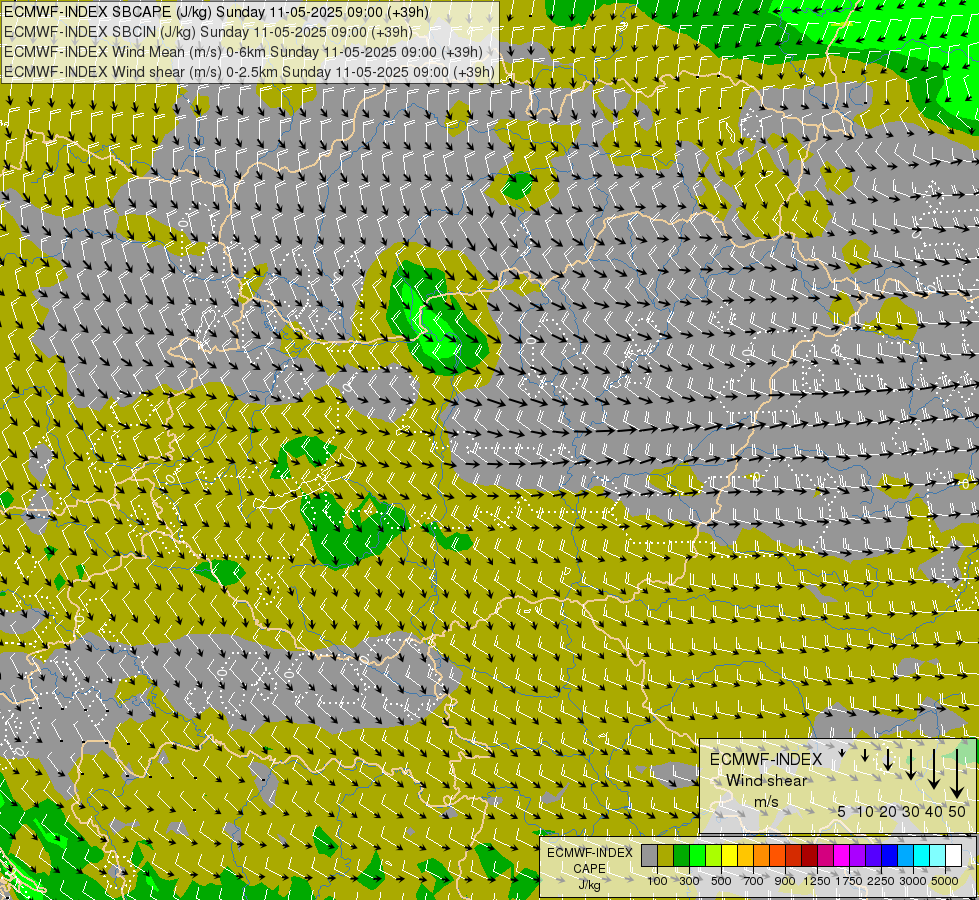
Task: Click the wind shear legend arrow above 30
Action: [x=911, y=764]
